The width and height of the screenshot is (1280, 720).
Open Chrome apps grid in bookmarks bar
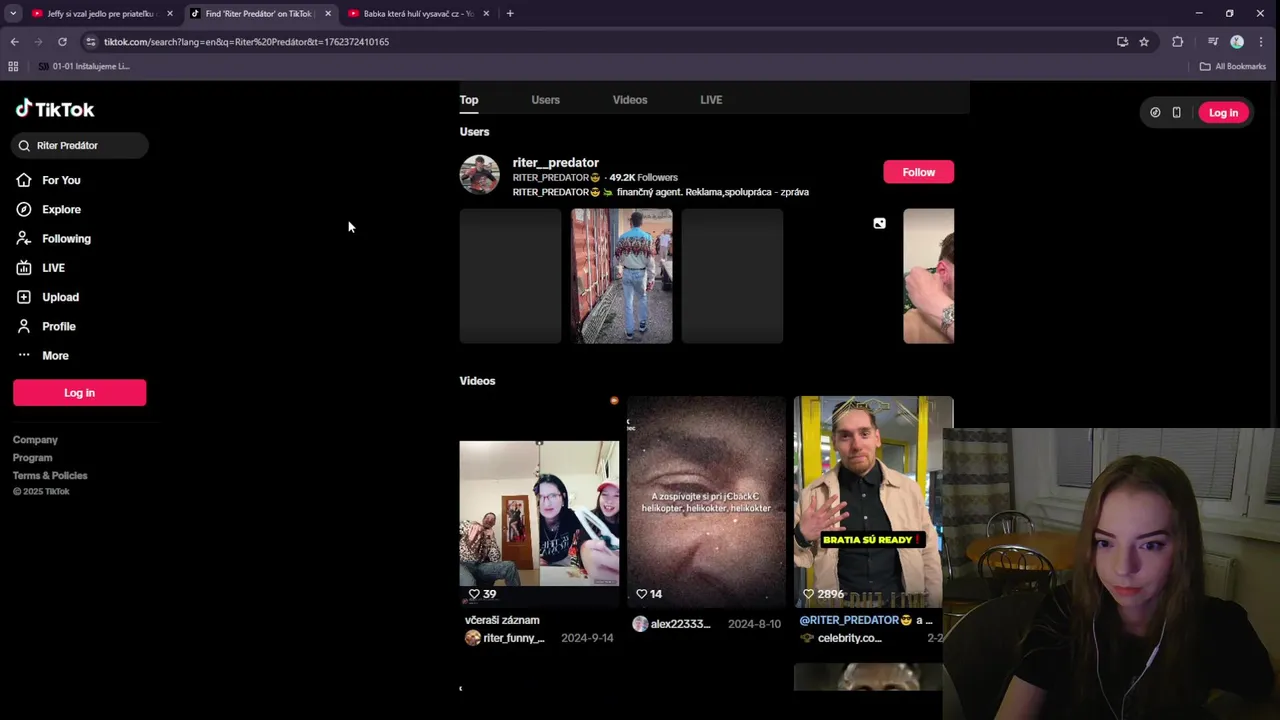13,66
